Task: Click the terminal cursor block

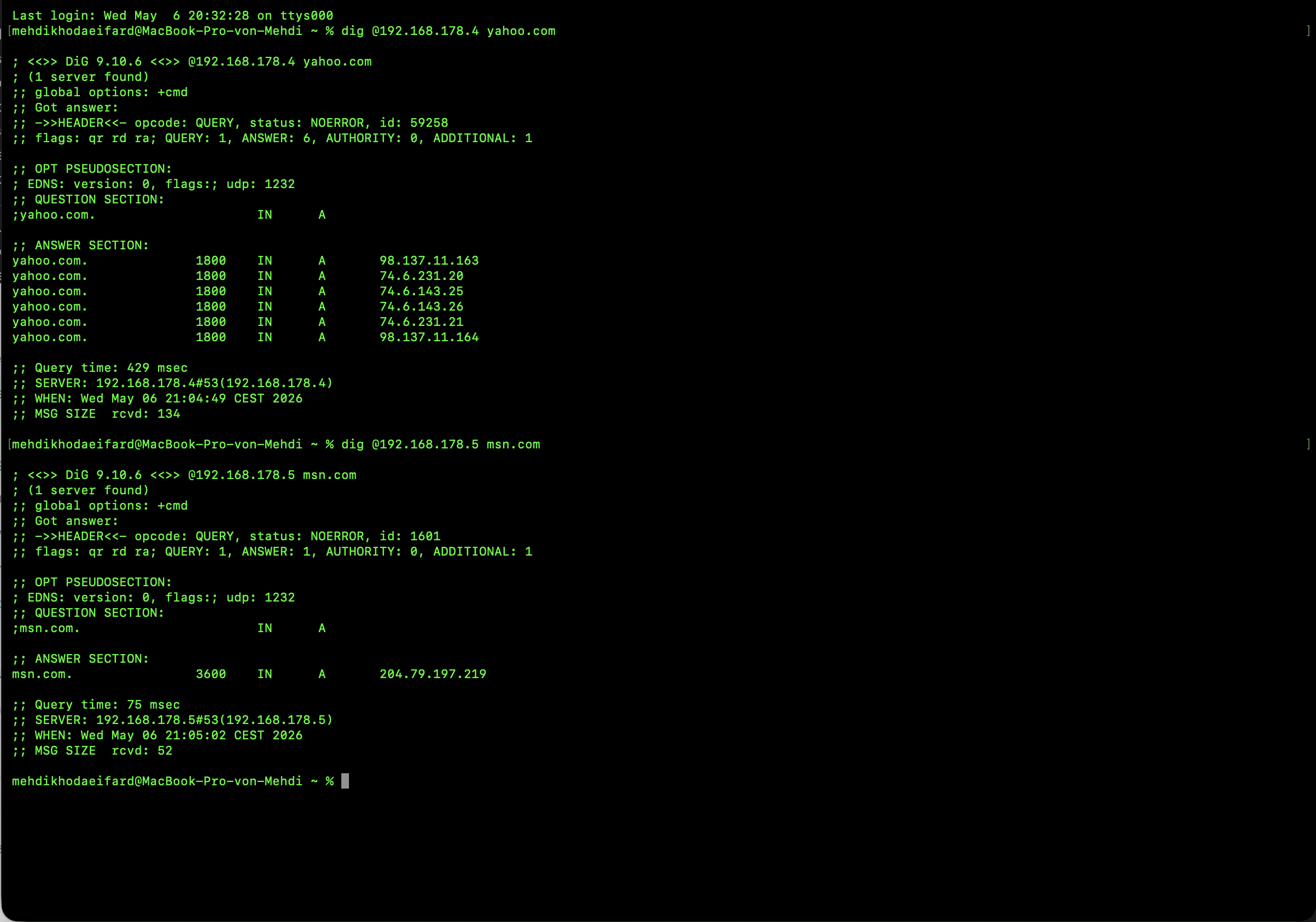Action: (345, 781)
